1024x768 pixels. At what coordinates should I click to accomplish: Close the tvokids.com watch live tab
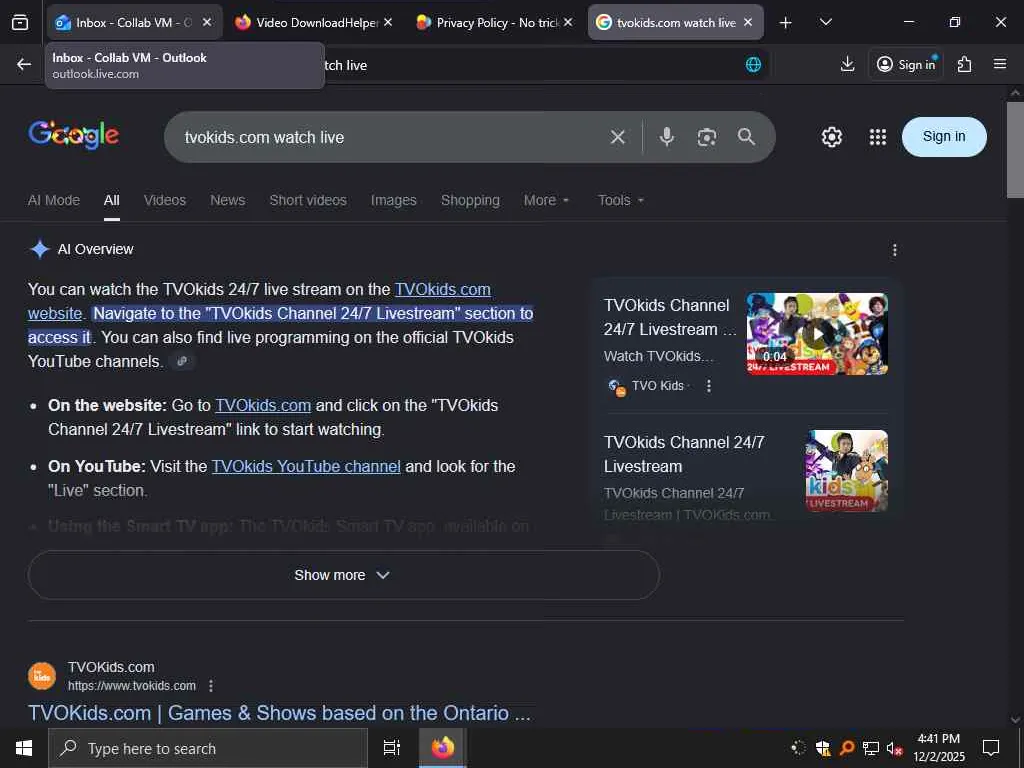coord(748,22)
